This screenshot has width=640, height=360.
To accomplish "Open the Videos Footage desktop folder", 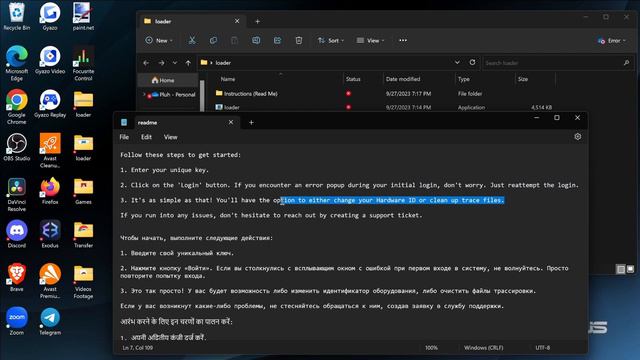I will coord(83,281).
